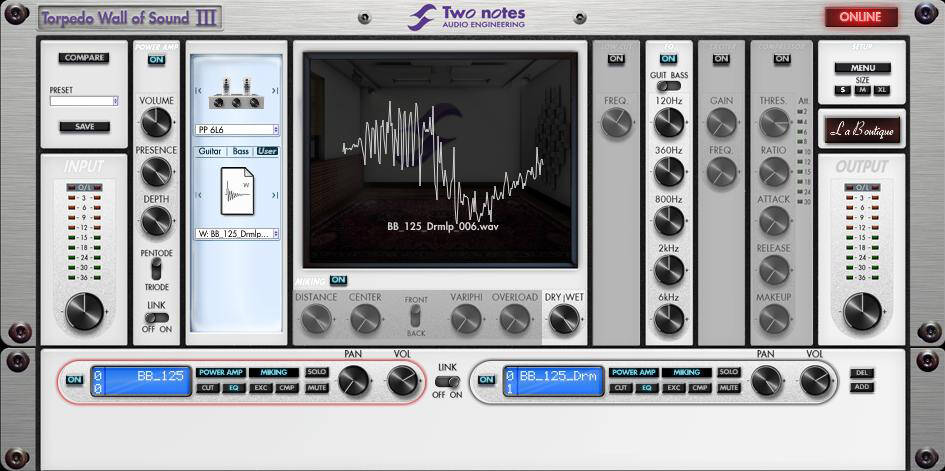Open the Setup MENU button

[x=862, y=68]
